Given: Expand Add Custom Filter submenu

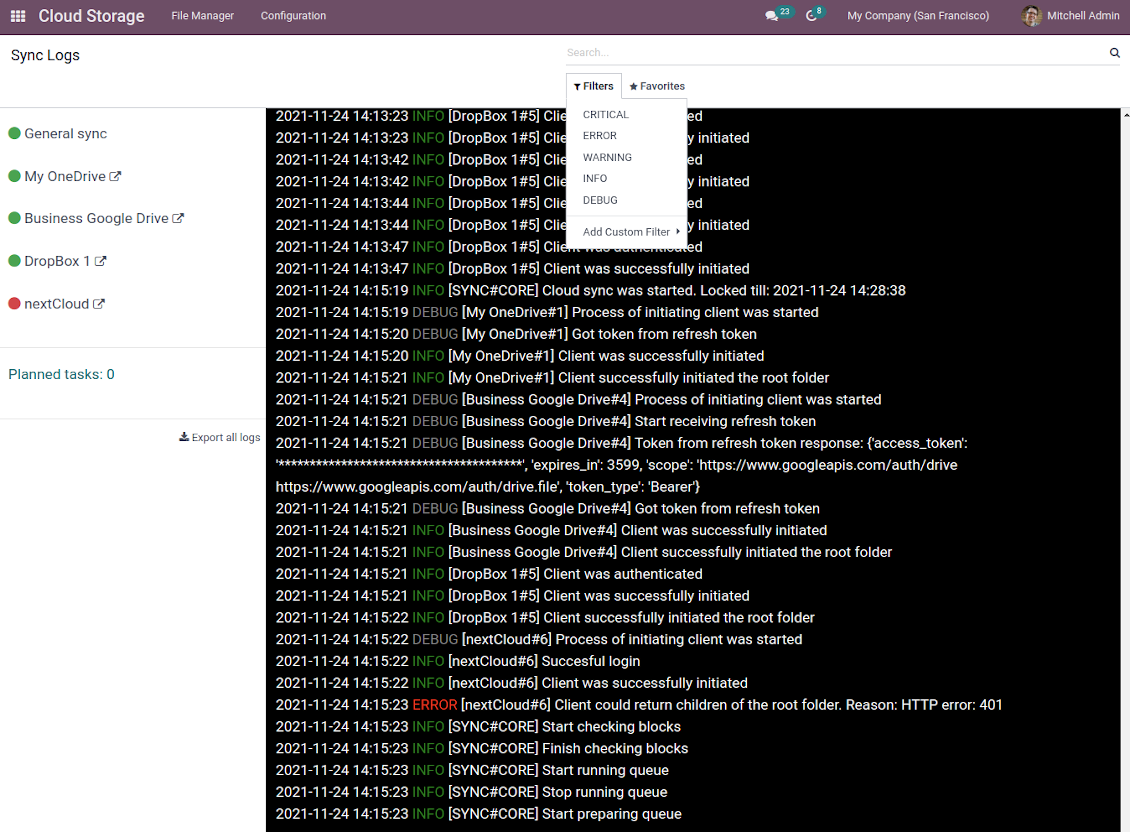Looking at the screenshot, I should click(x=631, y=231).
